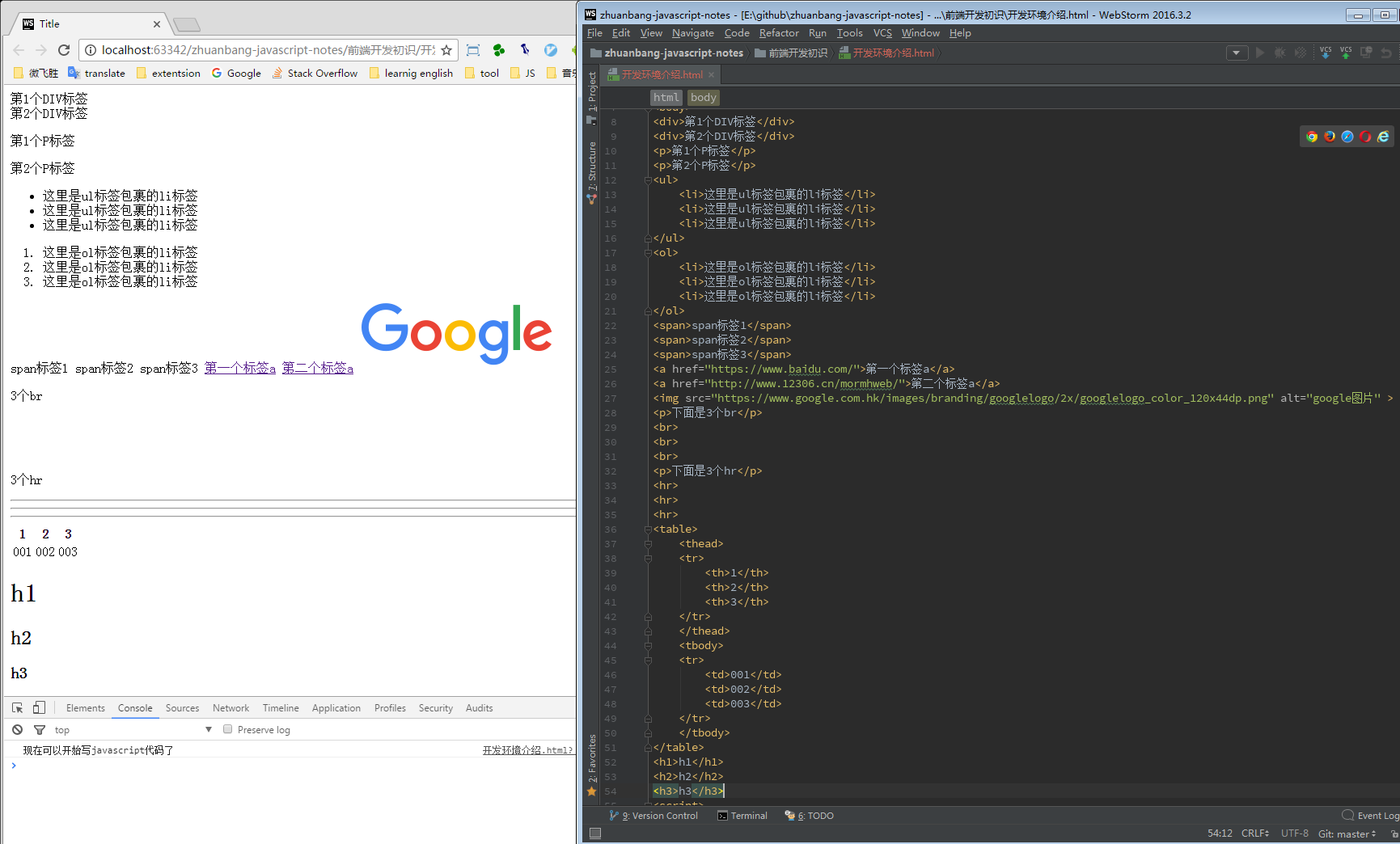Open the TODO tool window

click(x=809, y=816)
